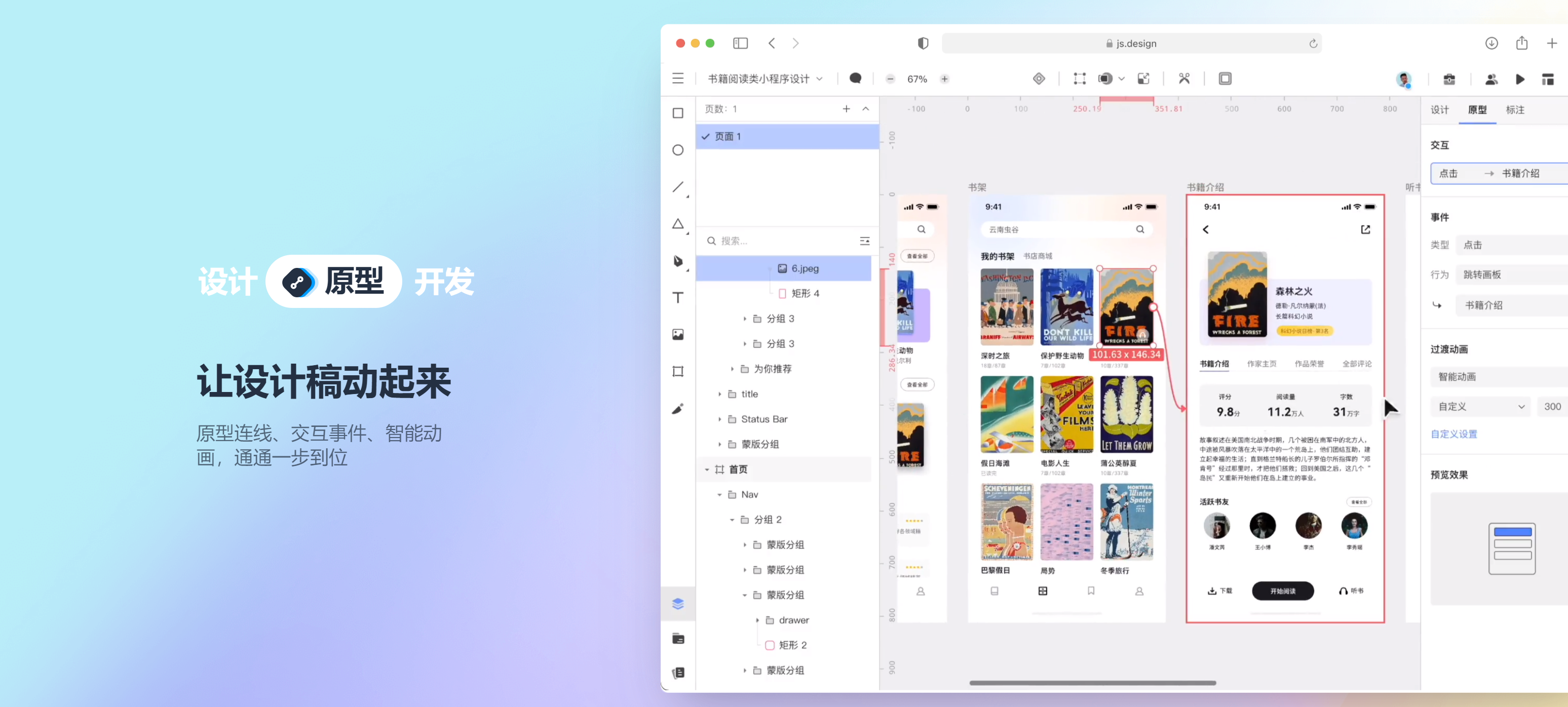Screen dimensions: 1568x707
Task: Collapse the 首页 frame
Action: coord(706,469)
